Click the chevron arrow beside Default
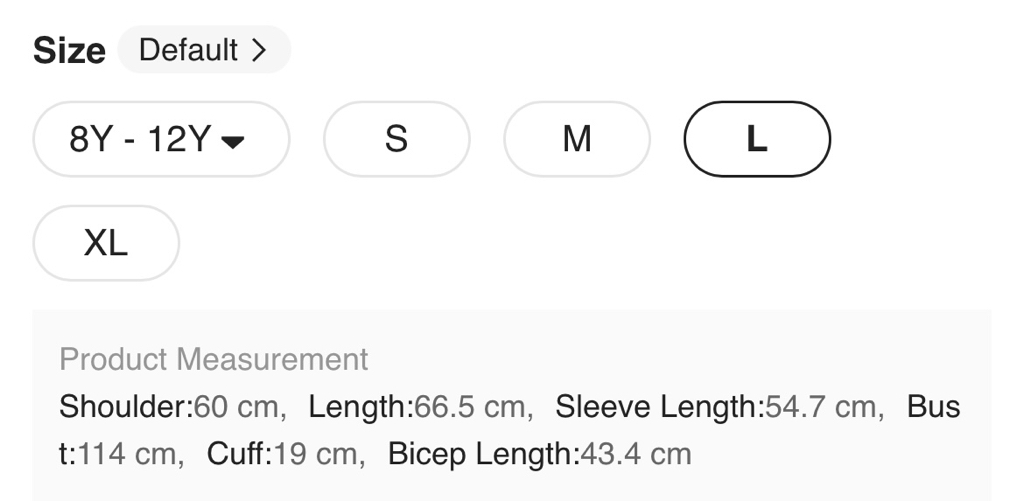The image size is (1024, 501). 259,50
